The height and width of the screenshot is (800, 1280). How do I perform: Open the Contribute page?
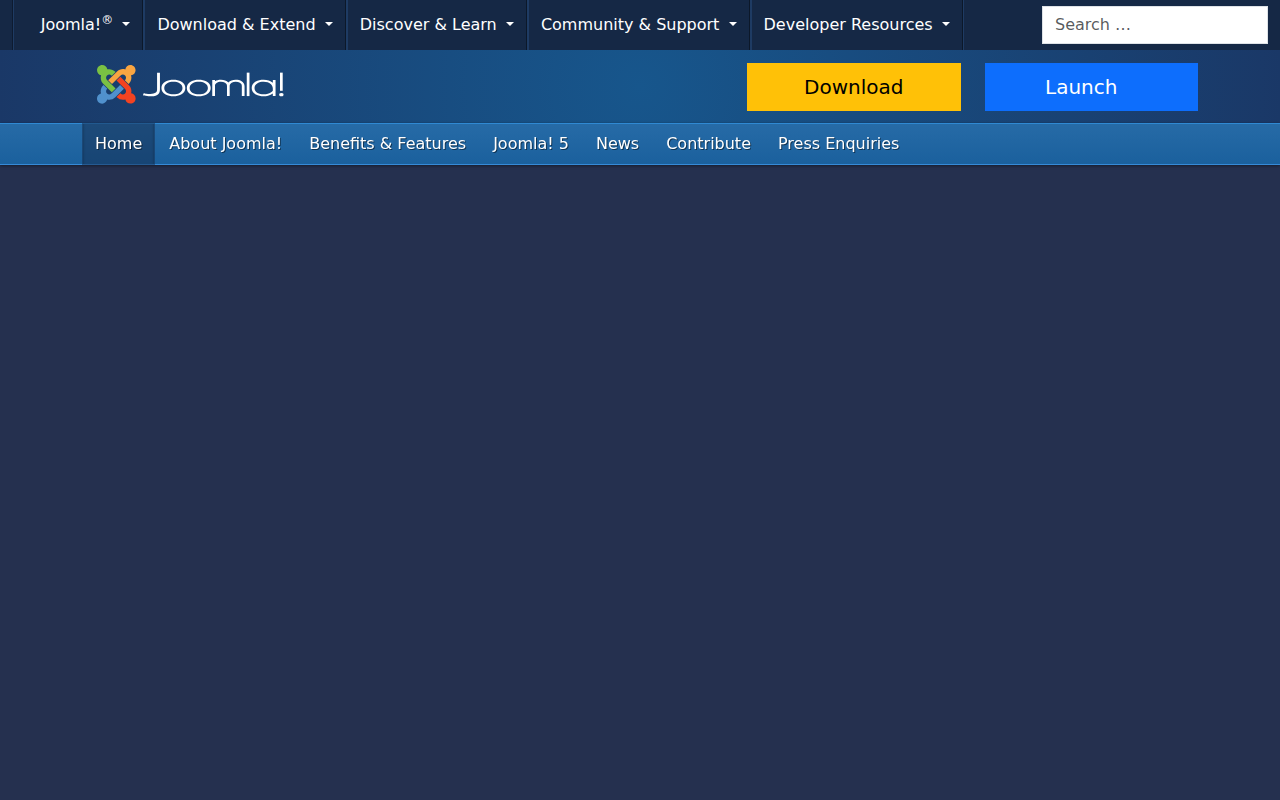(708, 144)
